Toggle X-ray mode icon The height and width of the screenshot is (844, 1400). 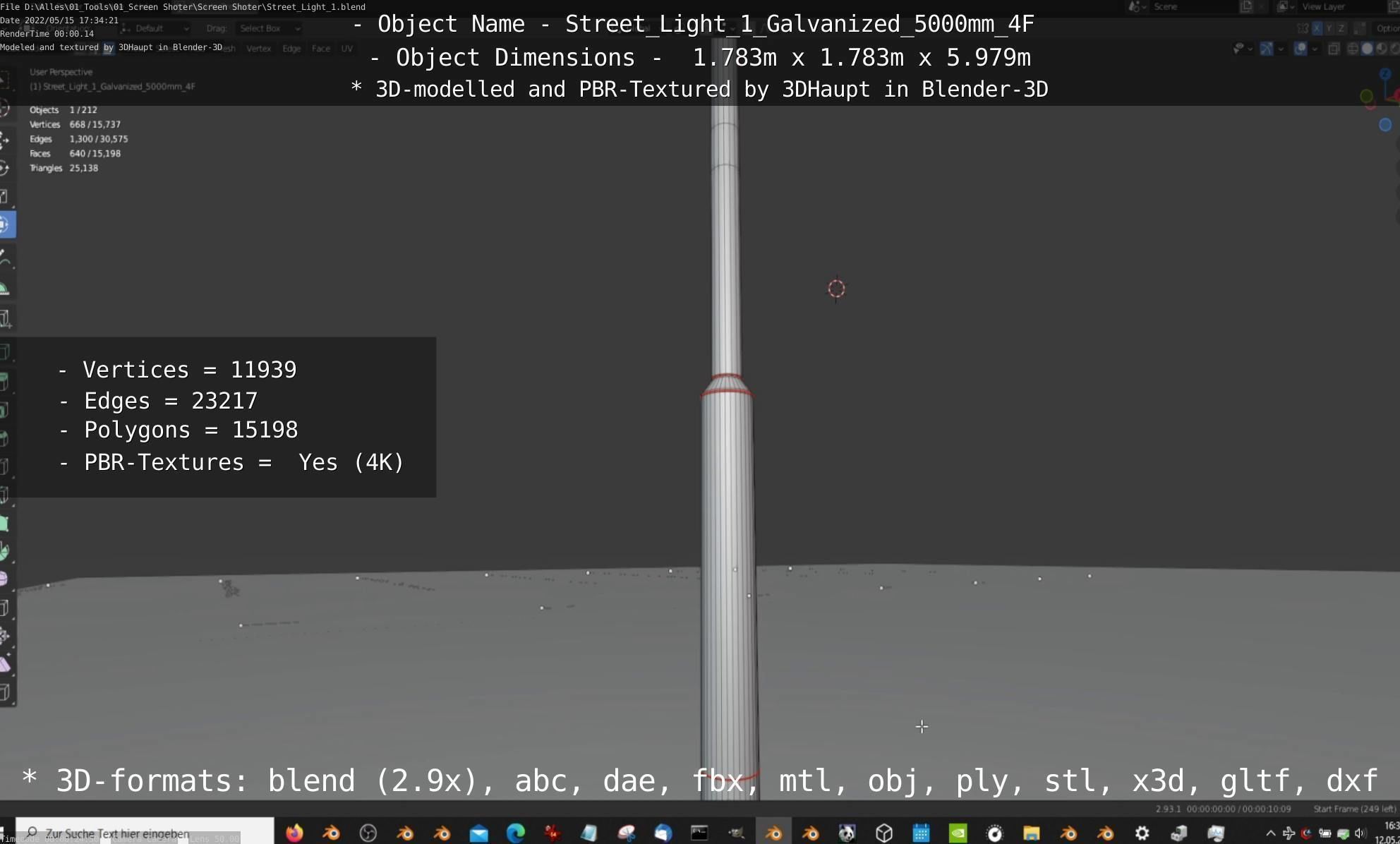pos(1334,49)
